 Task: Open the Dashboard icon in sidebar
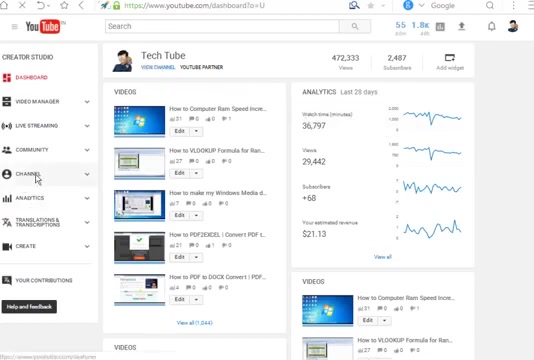(x=6, y=78)
